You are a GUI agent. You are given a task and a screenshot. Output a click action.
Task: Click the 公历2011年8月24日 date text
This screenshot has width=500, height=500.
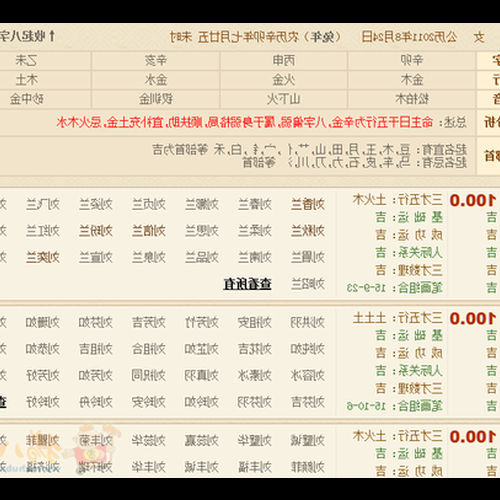[x=409, y=37]
